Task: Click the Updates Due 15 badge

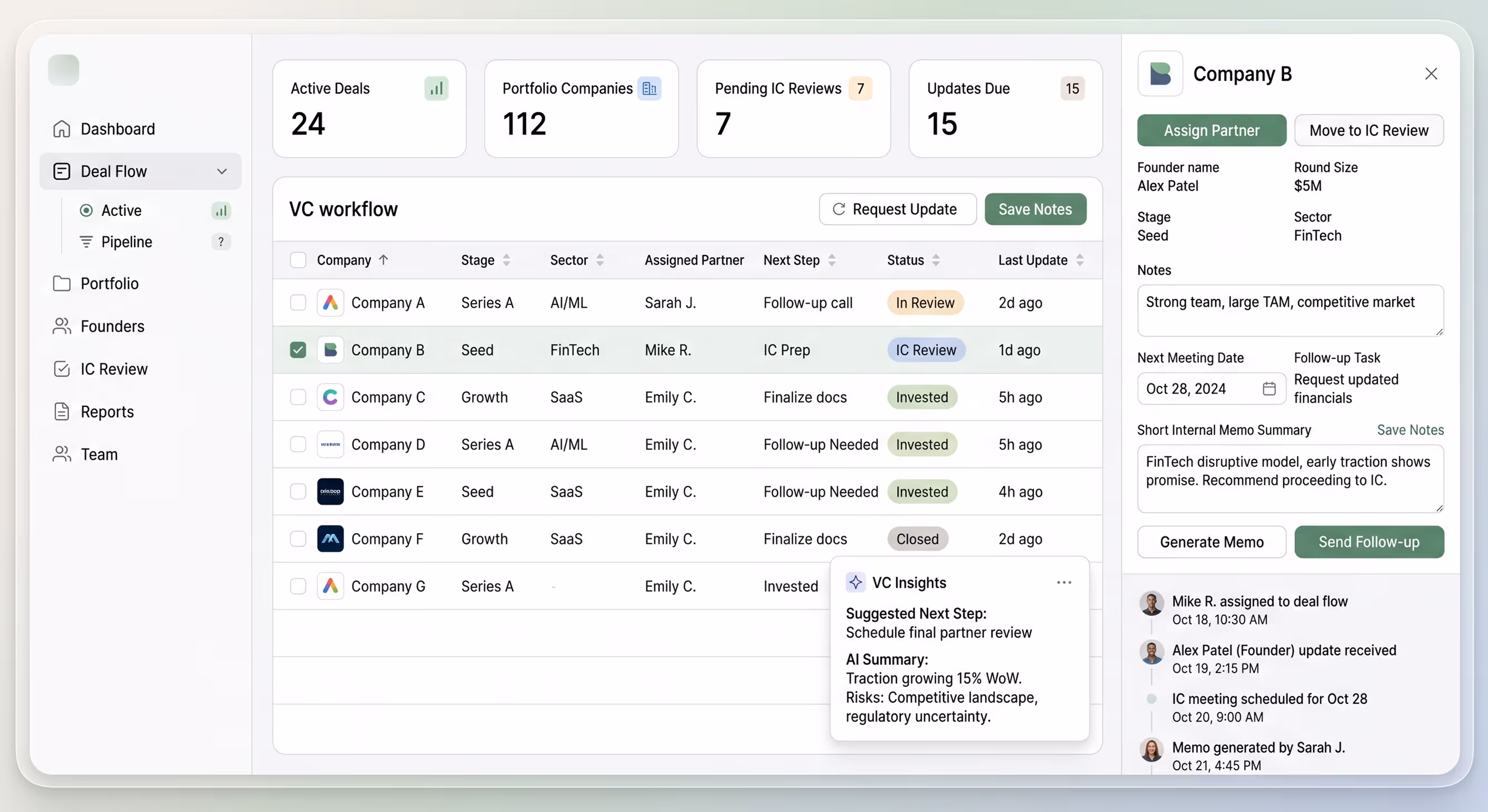Action: (x=1072, y=88)
